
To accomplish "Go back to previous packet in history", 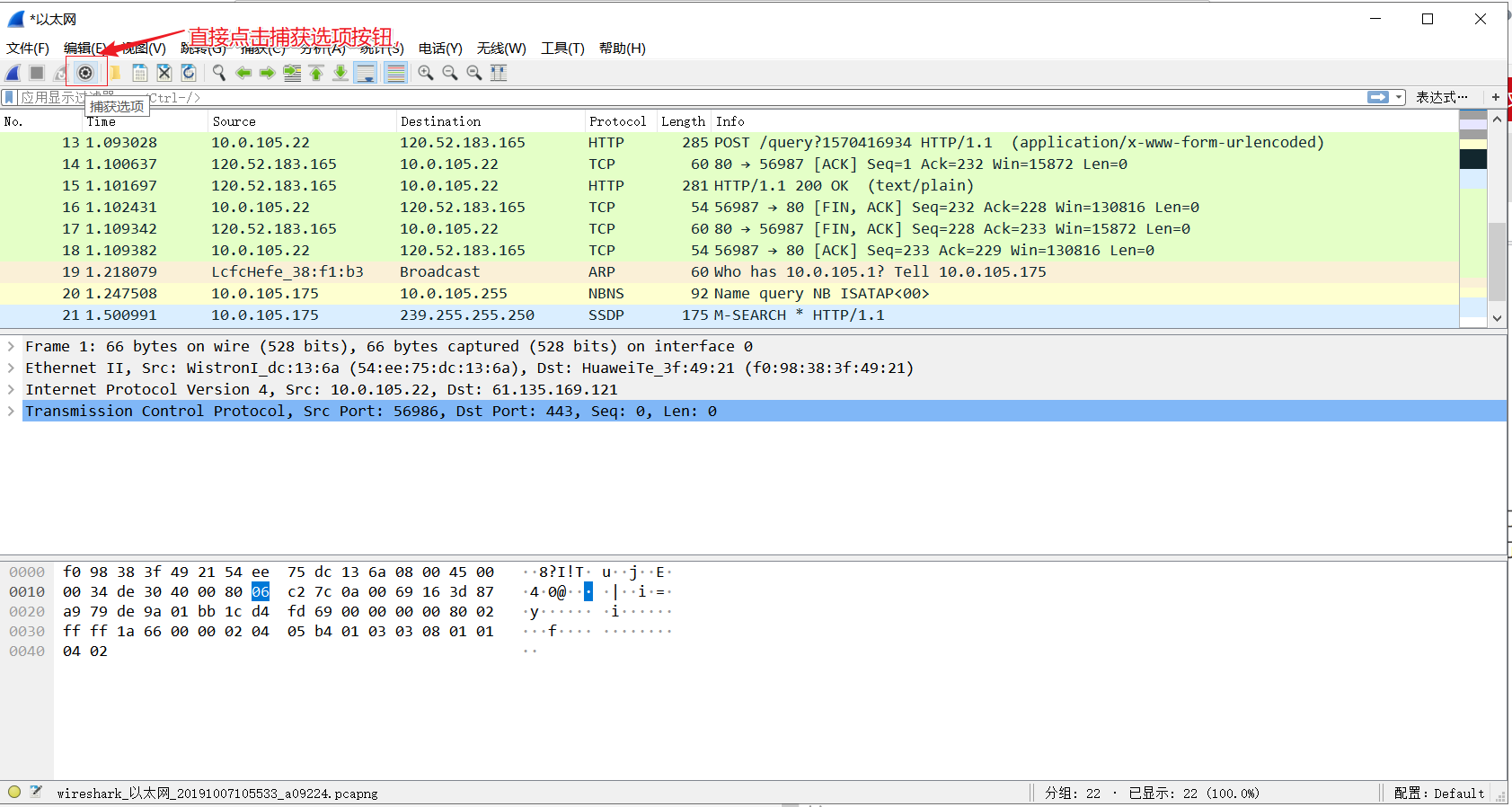I will point(243,73).
